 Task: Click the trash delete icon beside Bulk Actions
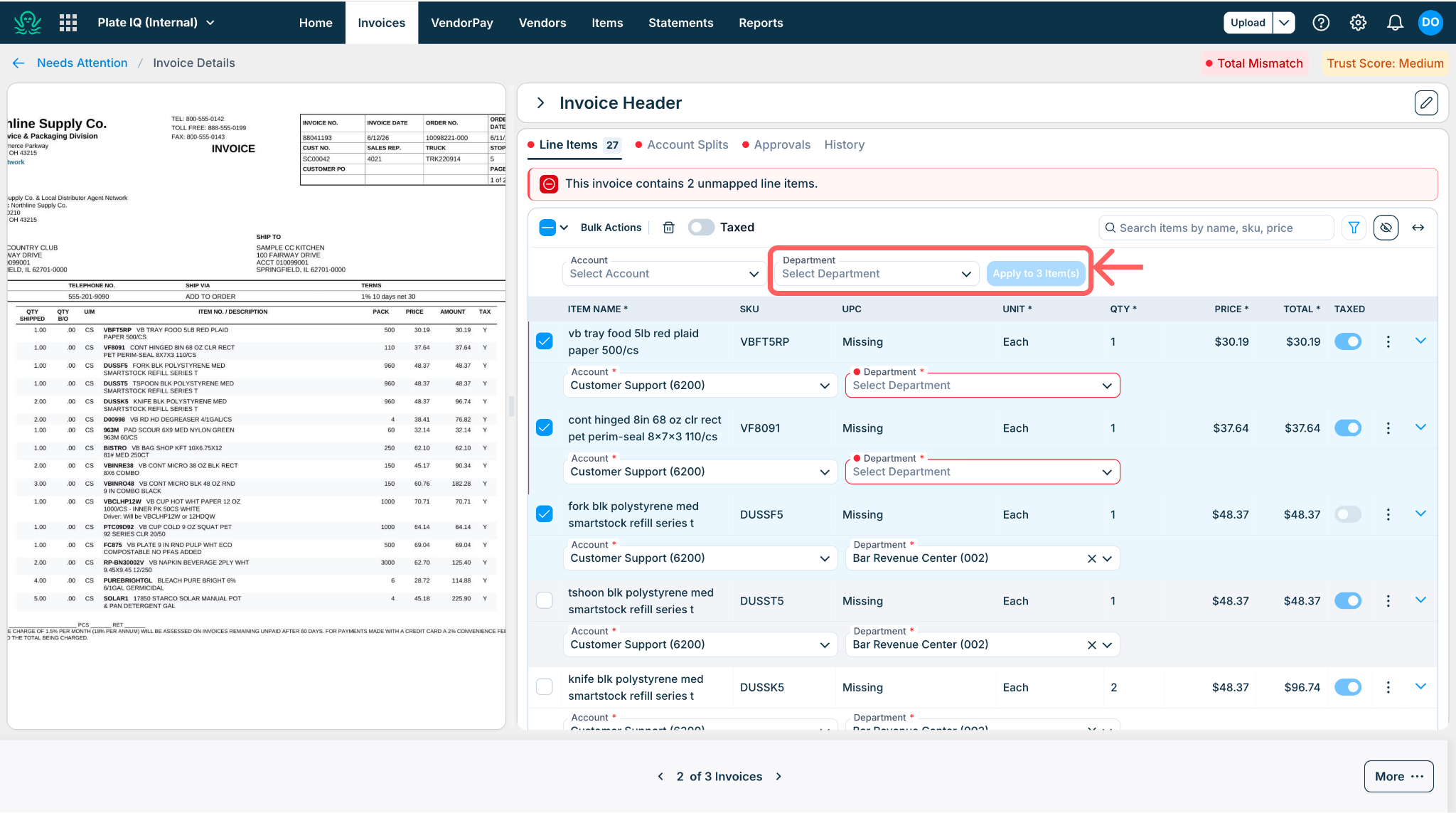tap(668, 228)
